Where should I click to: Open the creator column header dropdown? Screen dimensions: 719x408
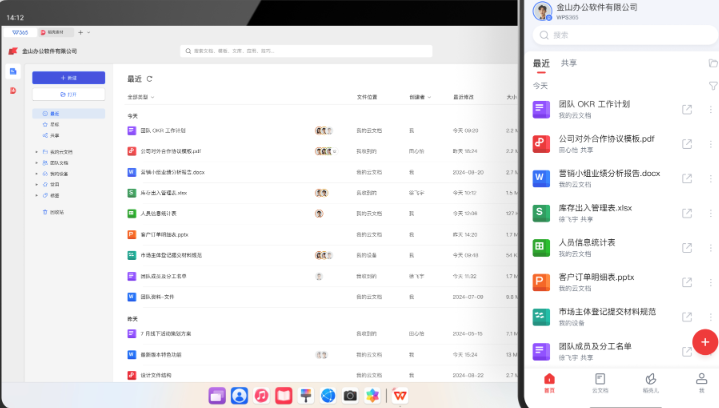click(420, 97)
